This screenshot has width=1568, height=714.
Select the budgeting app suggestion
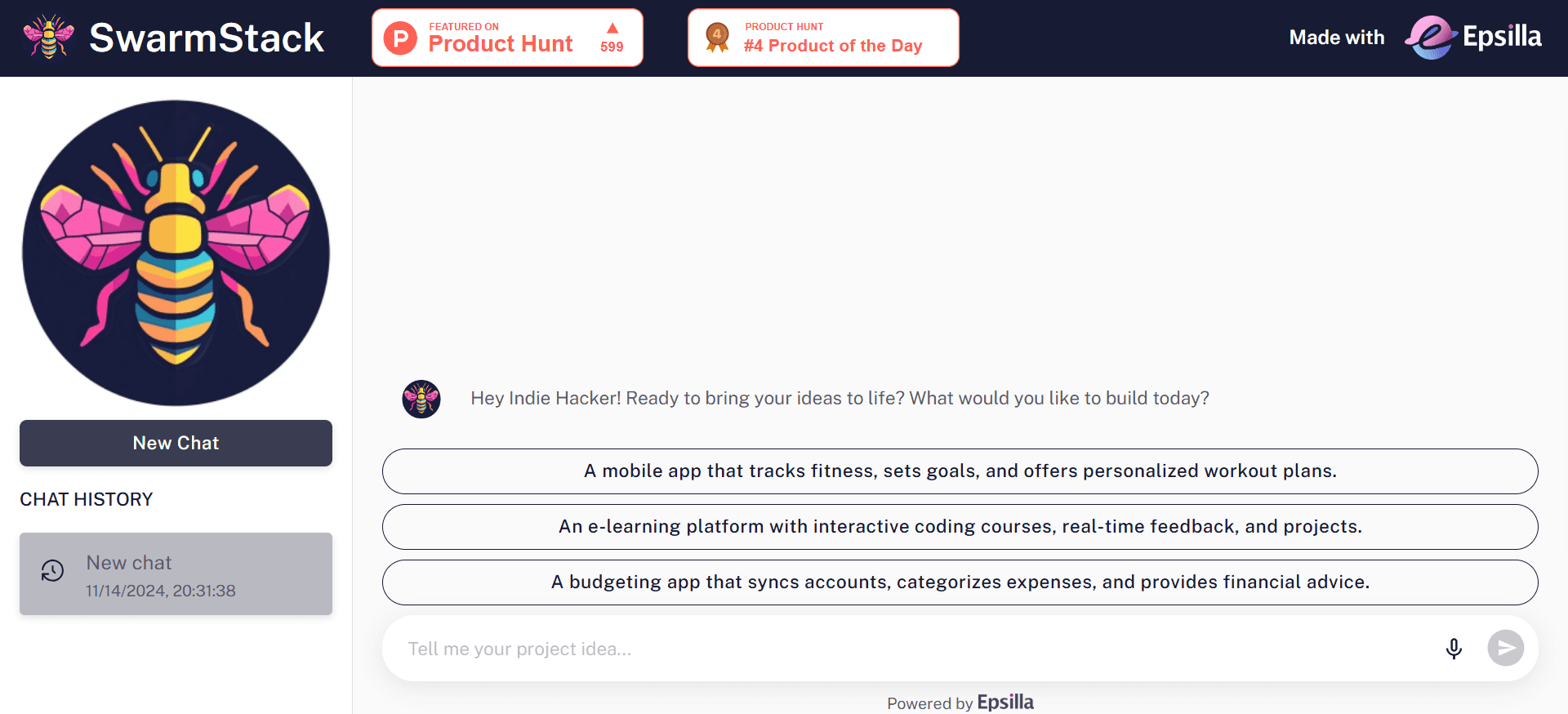(x=960, y=582)
